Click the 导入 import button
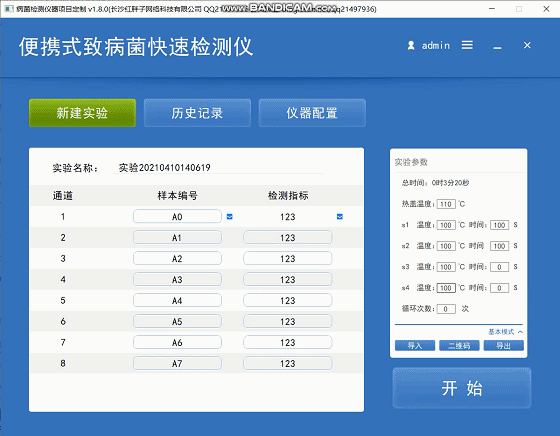The width and height of the screenshot is (560, 436). pos(415,345)
